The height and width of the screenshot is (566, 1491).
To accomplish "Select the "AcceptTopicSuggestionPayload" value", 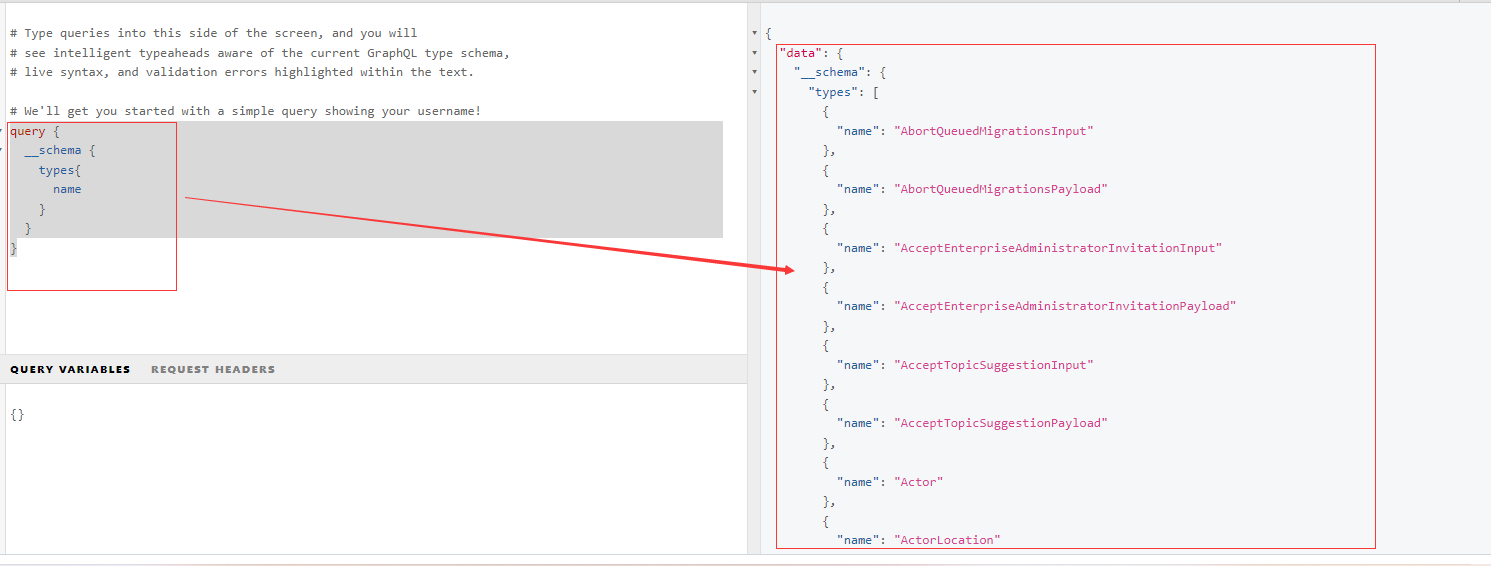I will 1001,423.
